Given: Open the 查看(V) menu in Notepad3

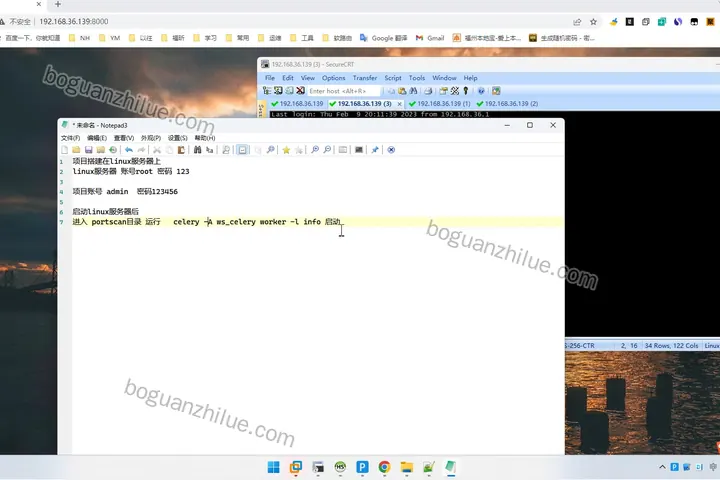Looking at the screenshot, I should (124, 138).
